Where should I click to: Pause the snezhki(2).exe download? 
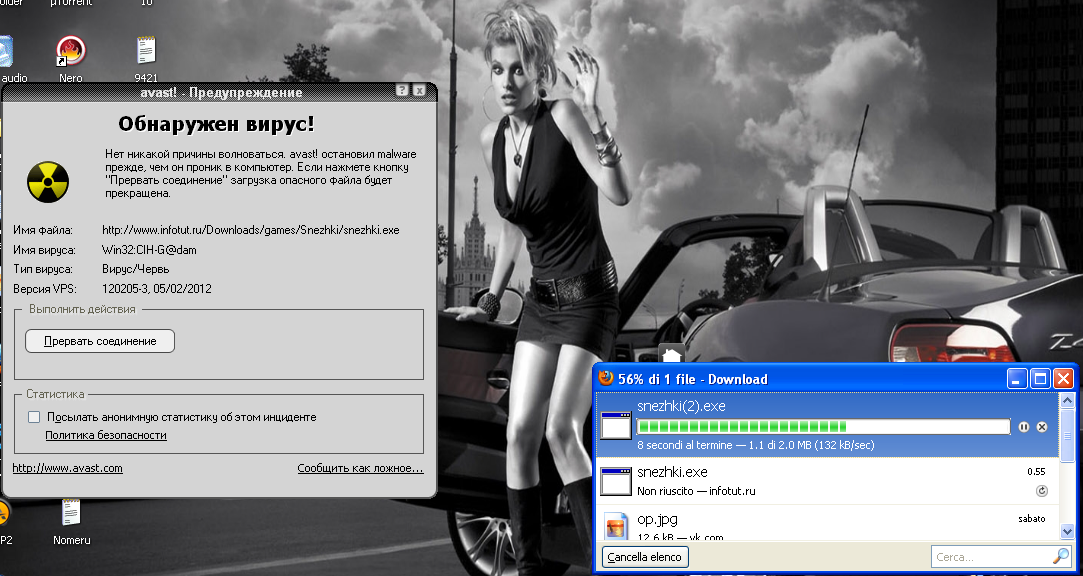tap(1024, 427)
